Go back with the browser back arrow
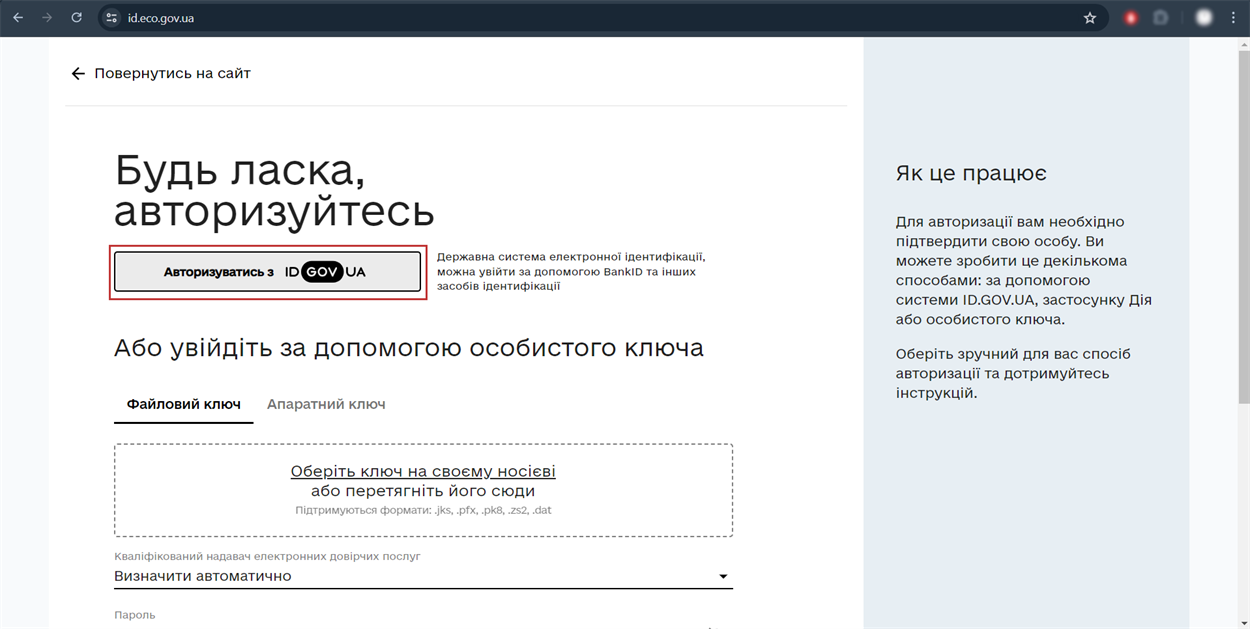Viewport: 1250px width, 629px height. point(17,18)
